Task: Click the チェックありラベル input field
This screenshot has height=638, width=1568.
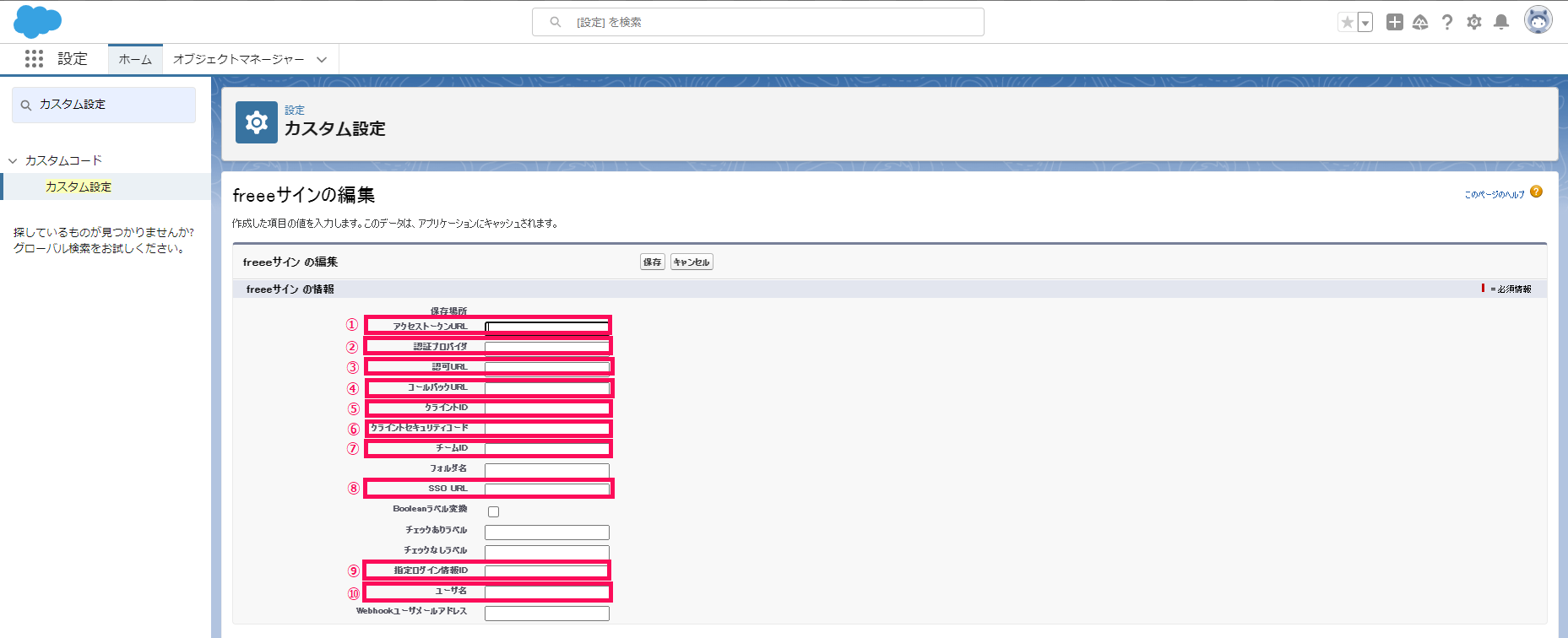Action: 547,533
